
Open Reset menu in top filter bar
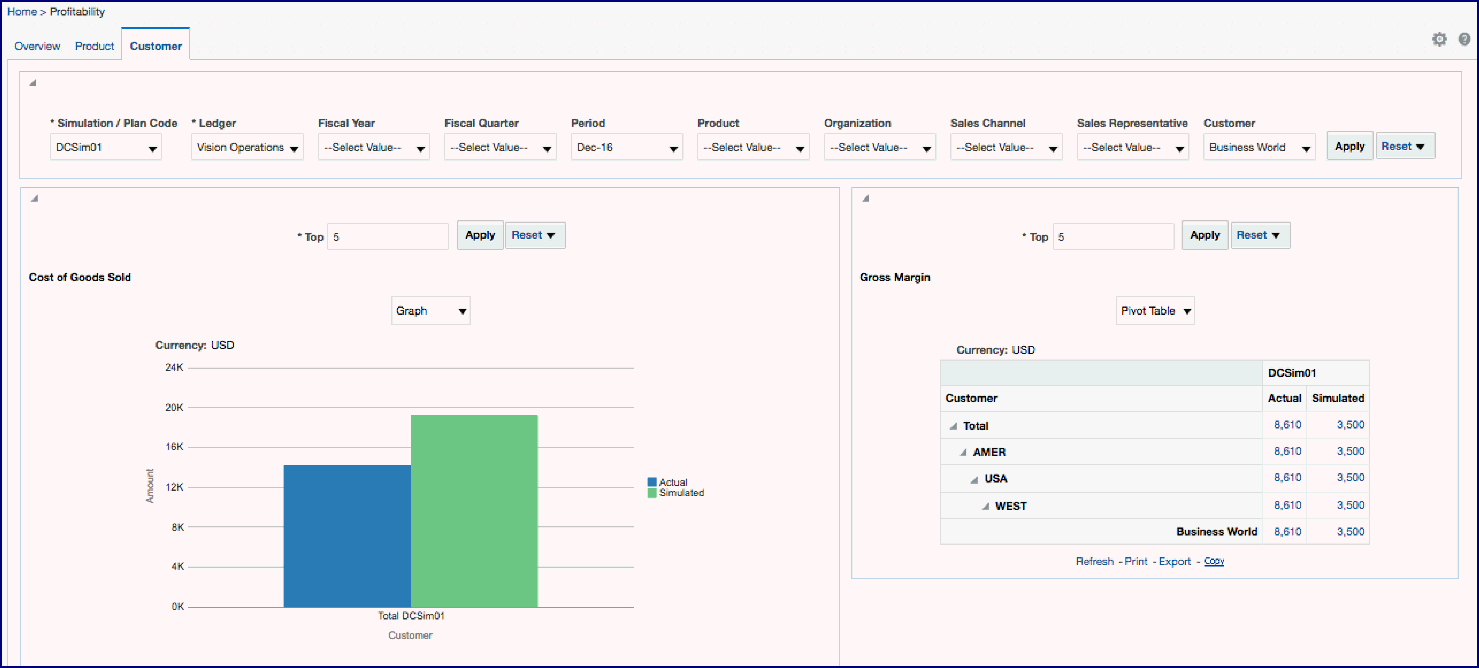tap(1405, 146)
